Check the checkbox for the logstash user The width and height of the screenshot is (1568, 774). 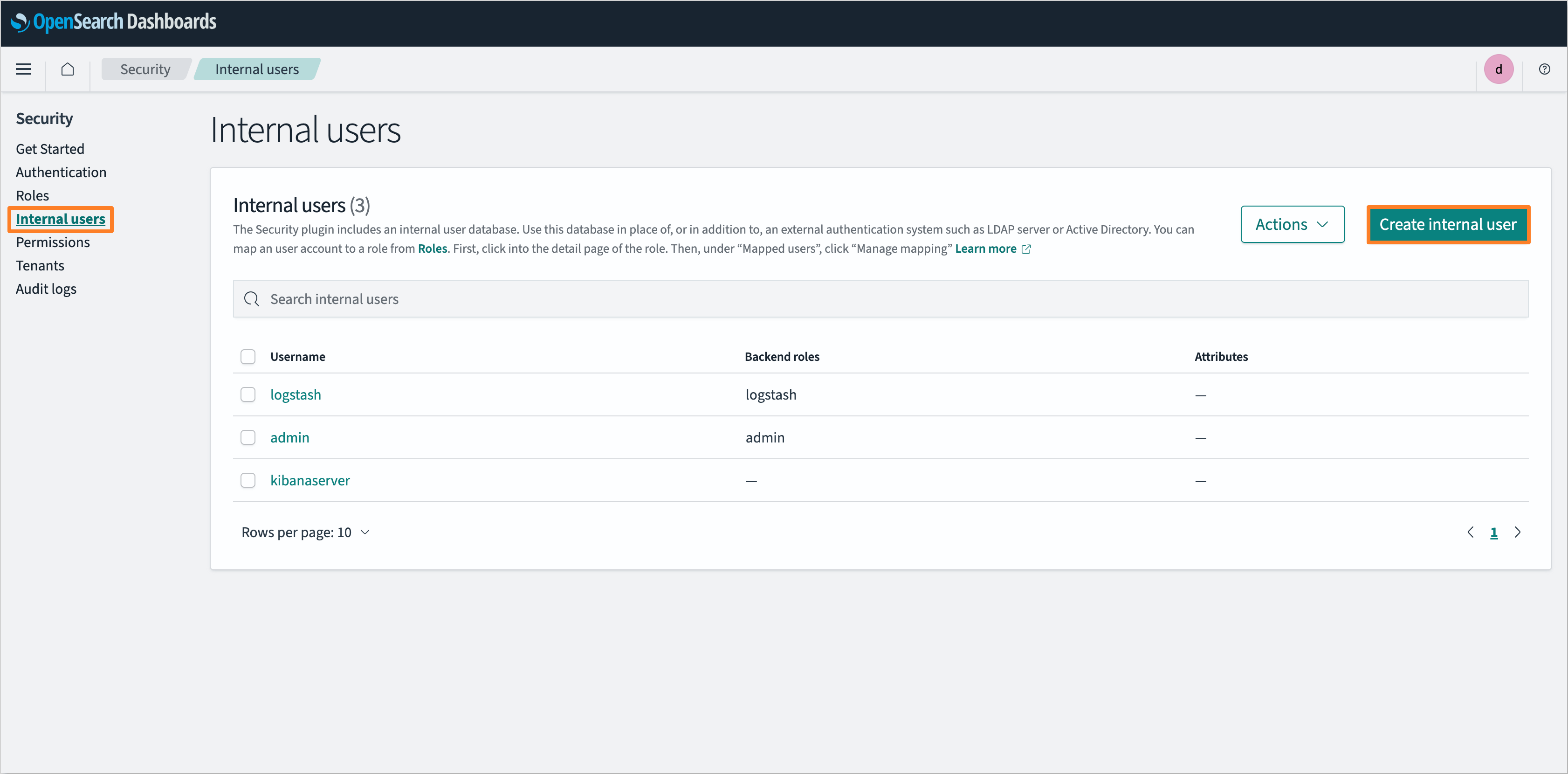pos(248,394)
